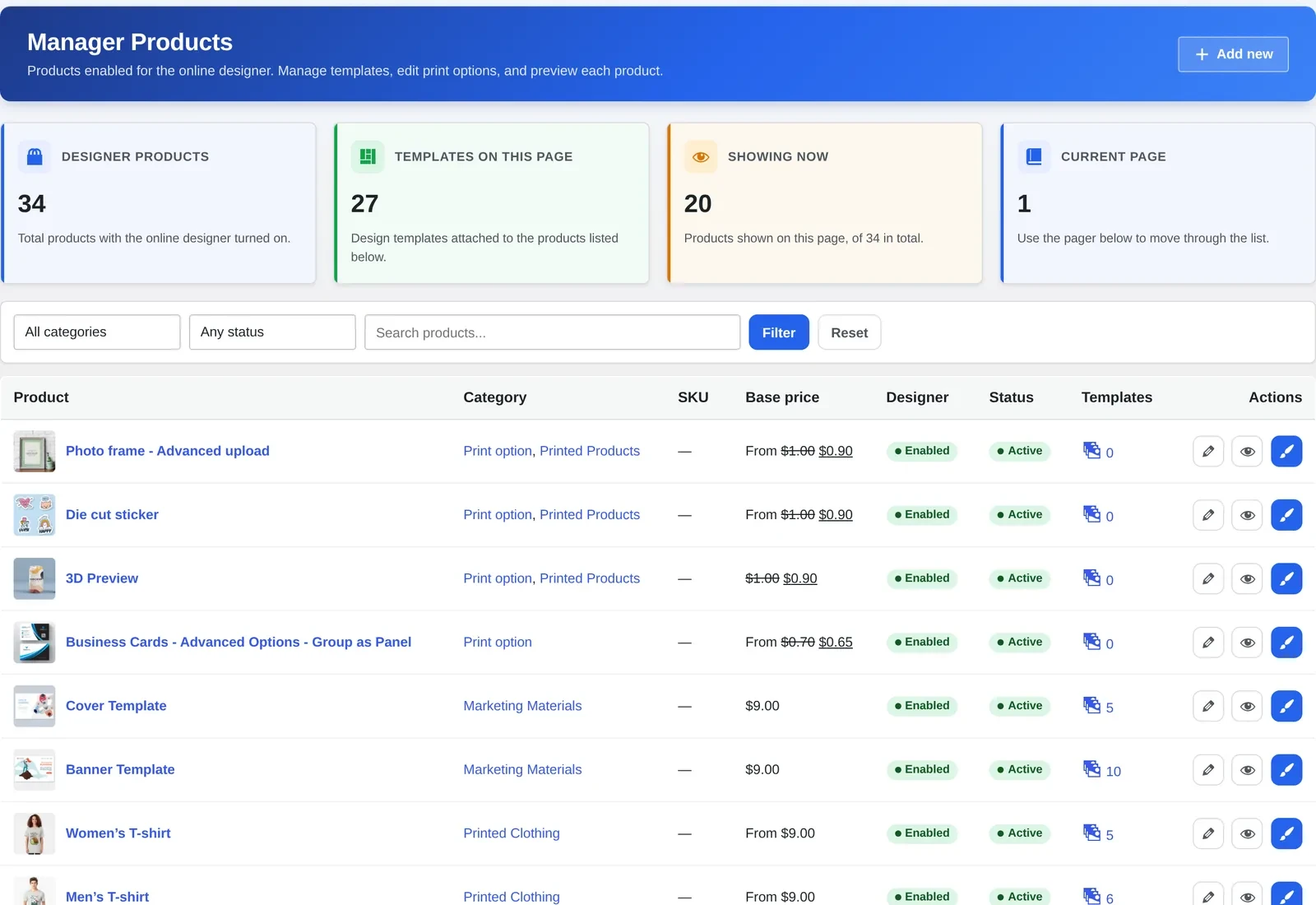This screenshot has width=1316, height=905.
Task: Open designer brush icon for Photo frame - Advanced upload
Action: pyautogui.click(x=1286, y=451)
